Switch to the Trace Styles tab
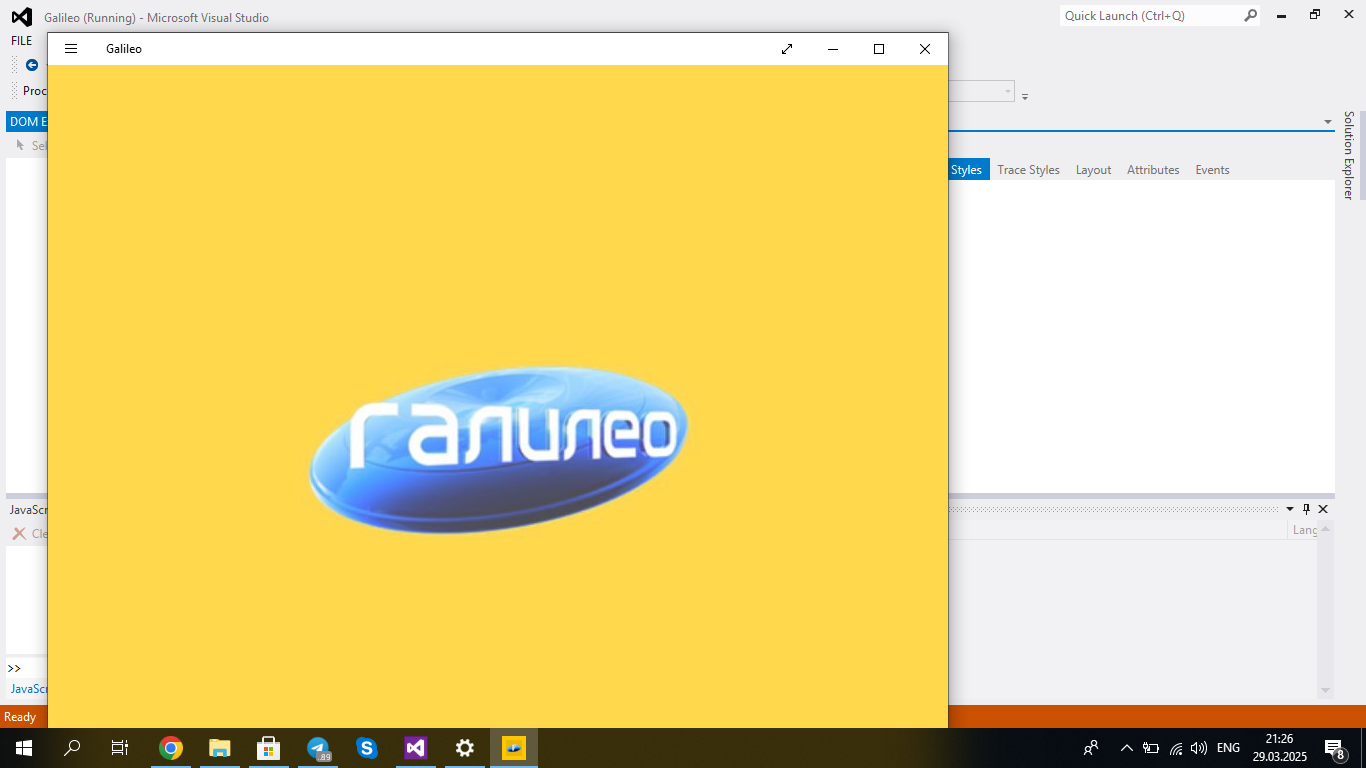 point(1028,170)
